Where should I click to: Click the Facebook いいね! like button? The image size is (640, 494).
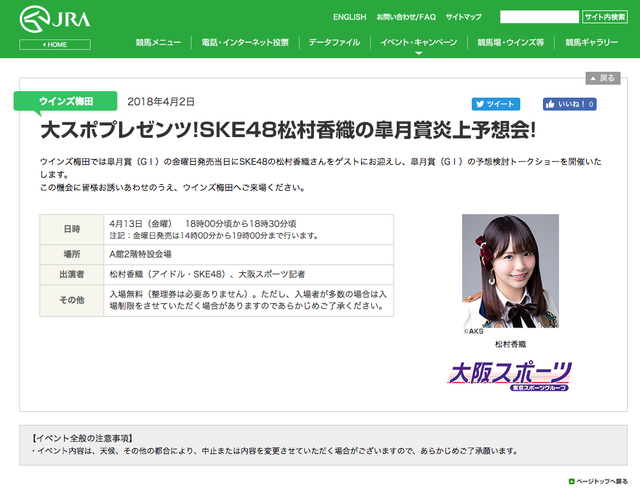pyautogui.click(x=569, y=104)
